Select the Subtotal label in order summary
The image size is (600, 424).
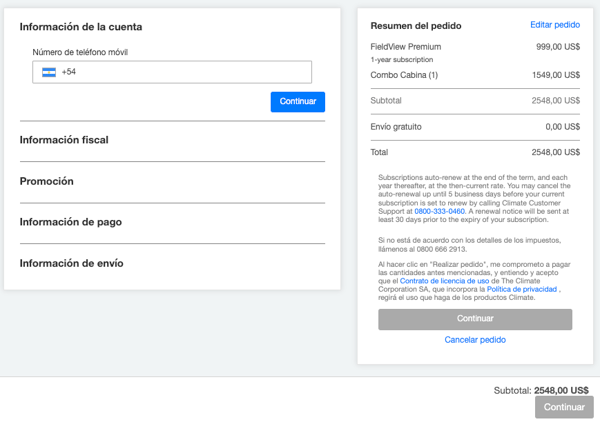click(386, 101)
